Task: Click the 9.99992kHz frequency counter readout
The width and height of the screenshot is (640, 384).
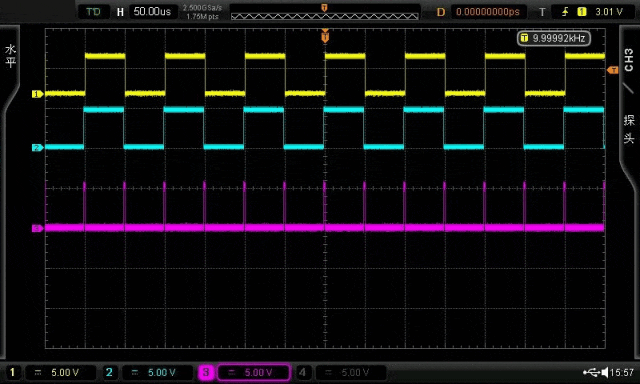Action: click(554, 38)
